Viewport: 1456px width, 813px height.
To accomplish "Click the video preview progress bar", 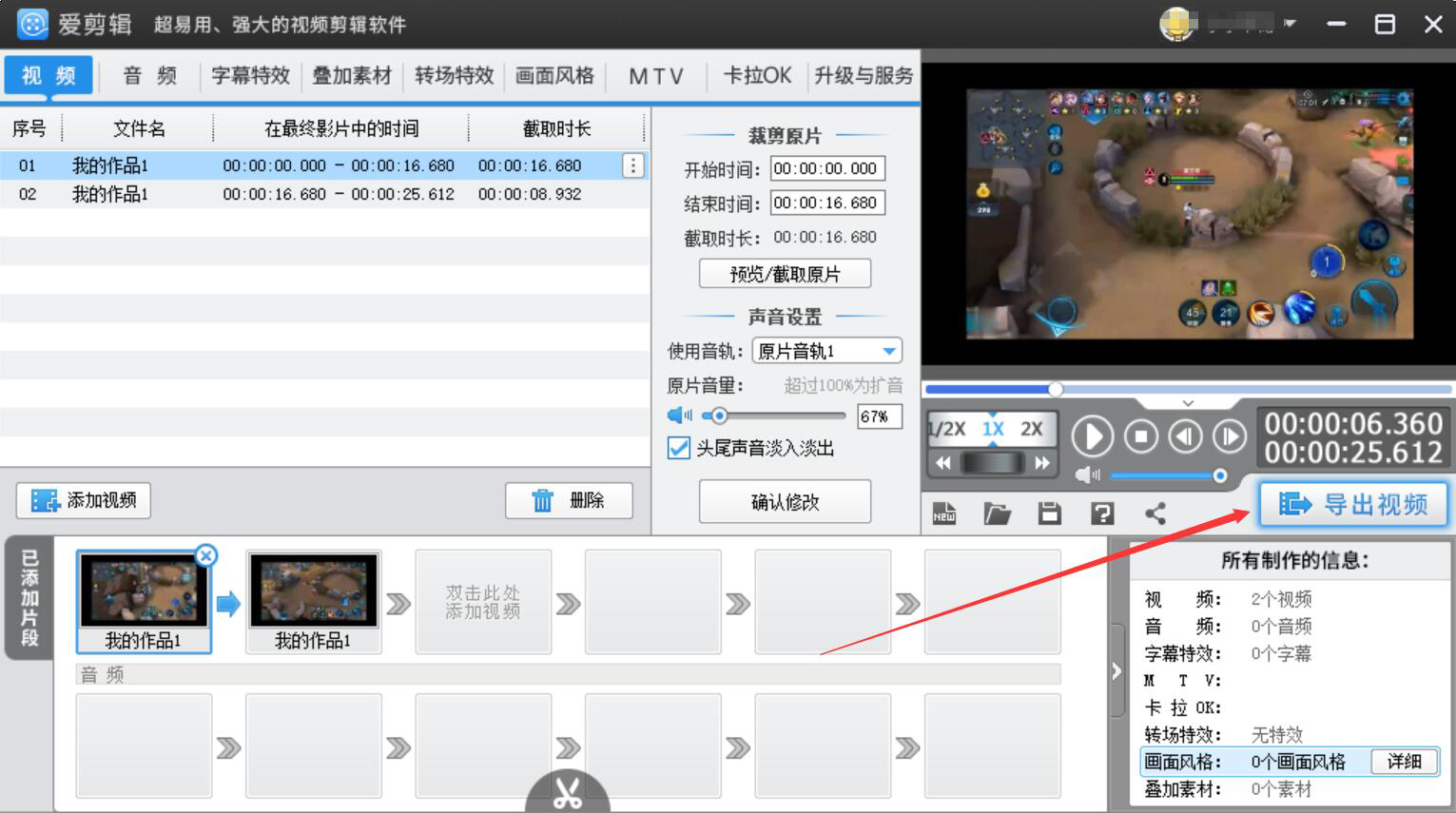I will pyautogui.click(x=1188, y=389).
